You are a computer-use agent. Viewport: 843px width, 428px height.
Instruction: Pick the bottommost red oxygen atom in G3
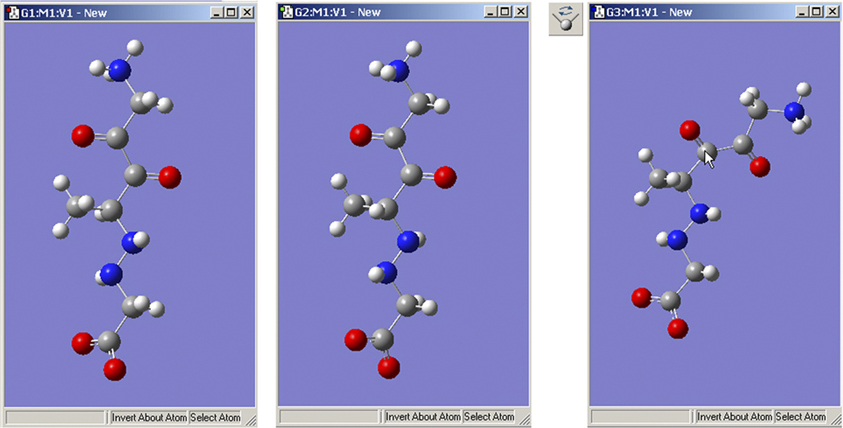pos(678,328)
